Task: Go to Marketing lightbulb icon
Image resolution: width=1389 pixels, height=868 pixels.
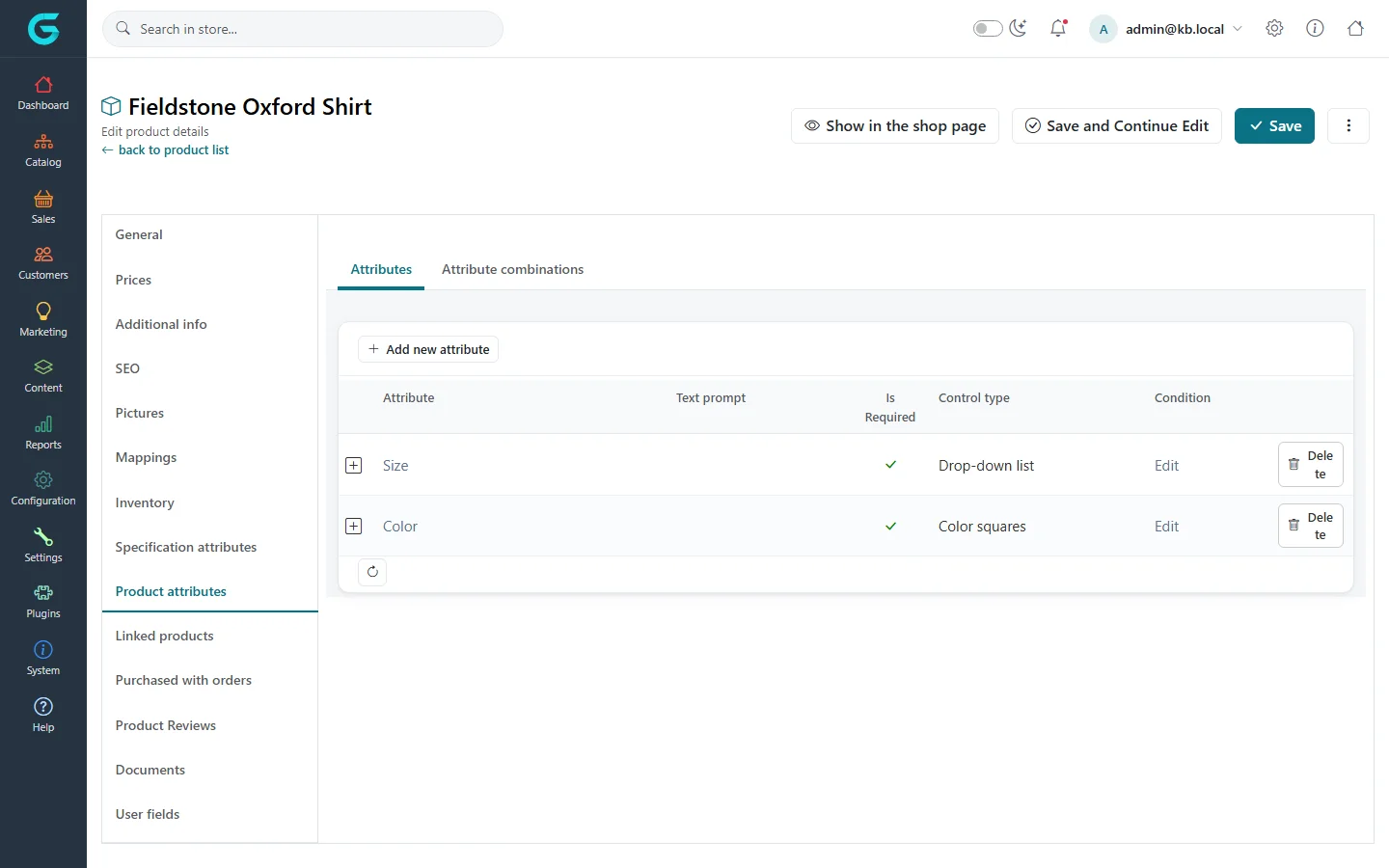Action: [x=43, y=311]
